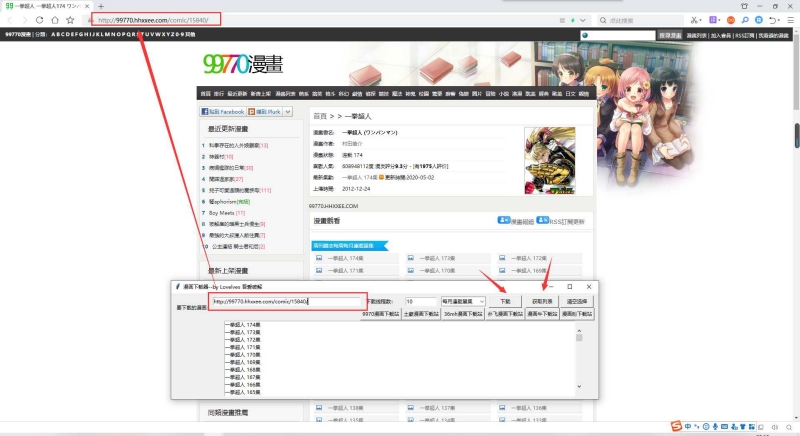This screenshot has width=800, height=436.
Task: Click the browser back arrow
Action: (x=9, y=20)
